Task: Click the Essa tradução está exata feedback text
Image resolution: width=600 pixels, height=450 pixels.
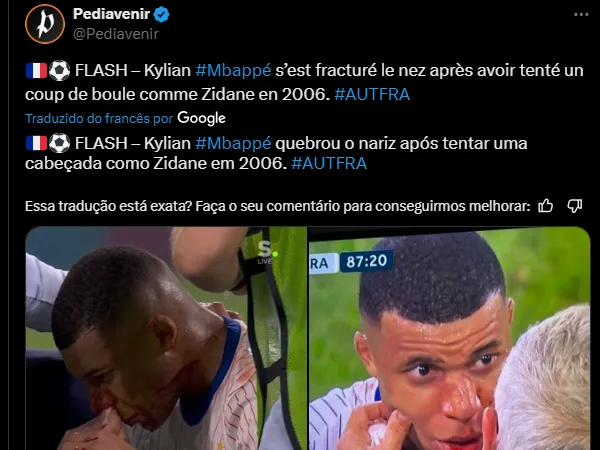Action: (278, 206)
